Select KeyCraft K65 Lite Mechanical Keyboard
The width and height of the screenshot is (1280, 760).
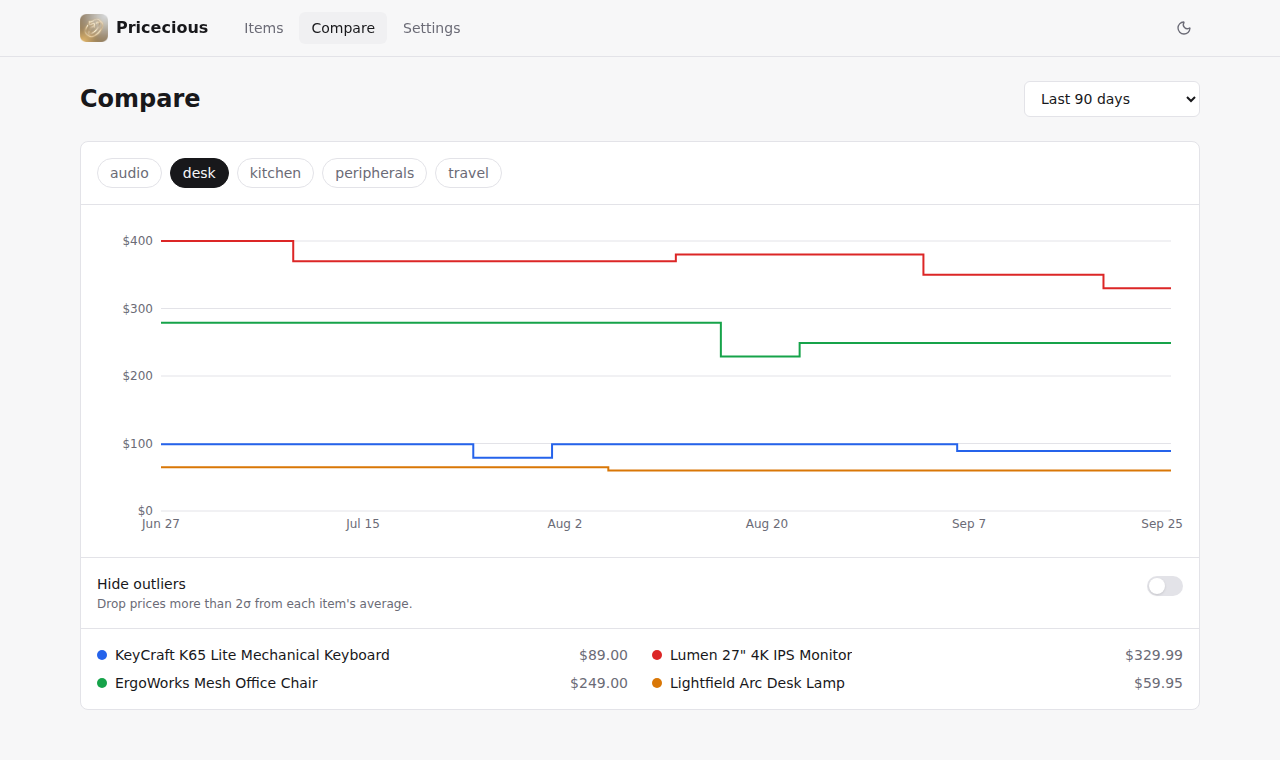(x=252, y=655)
